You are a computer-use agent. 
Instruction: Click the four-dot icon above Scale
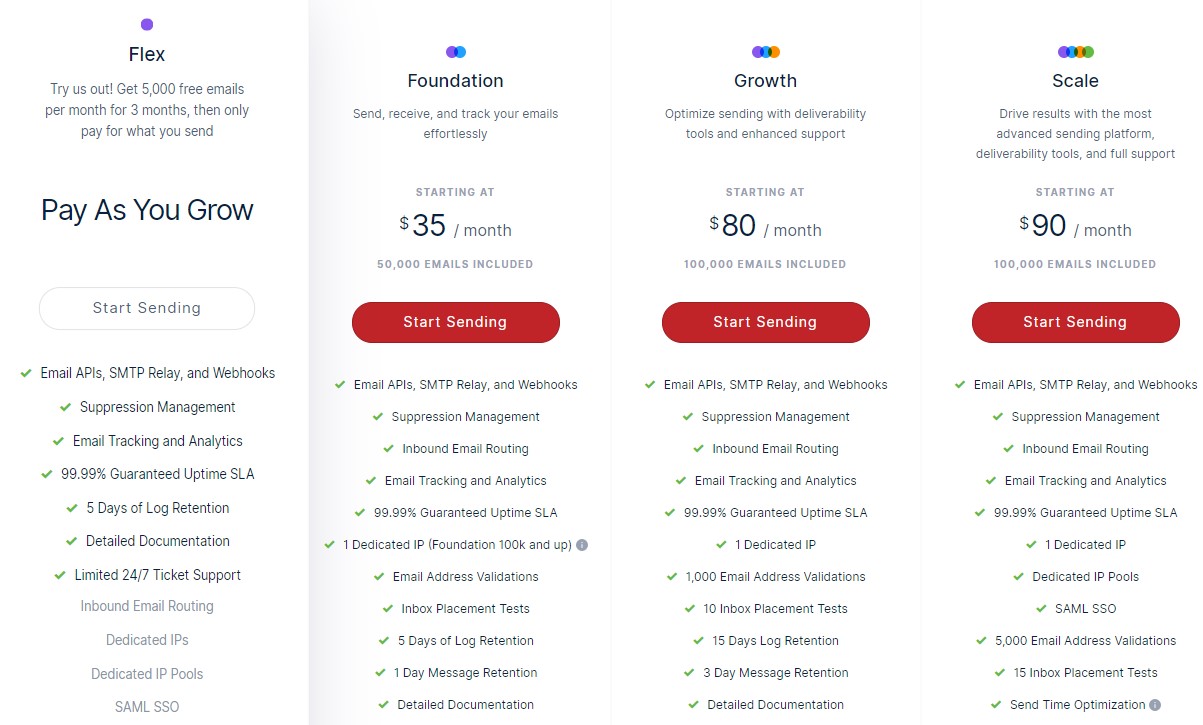pos(1076,52)
